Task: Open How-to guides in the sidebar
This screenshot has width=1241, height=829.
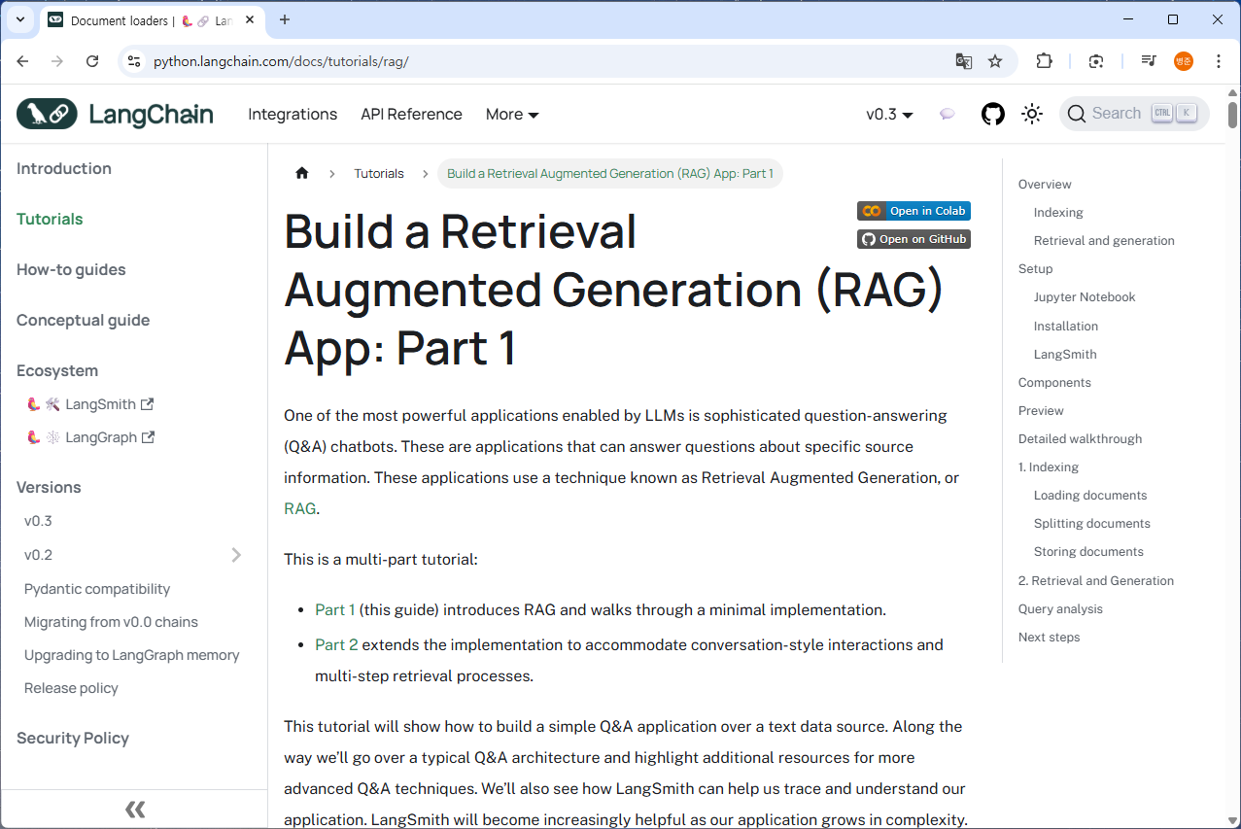Action: [71, 269]
